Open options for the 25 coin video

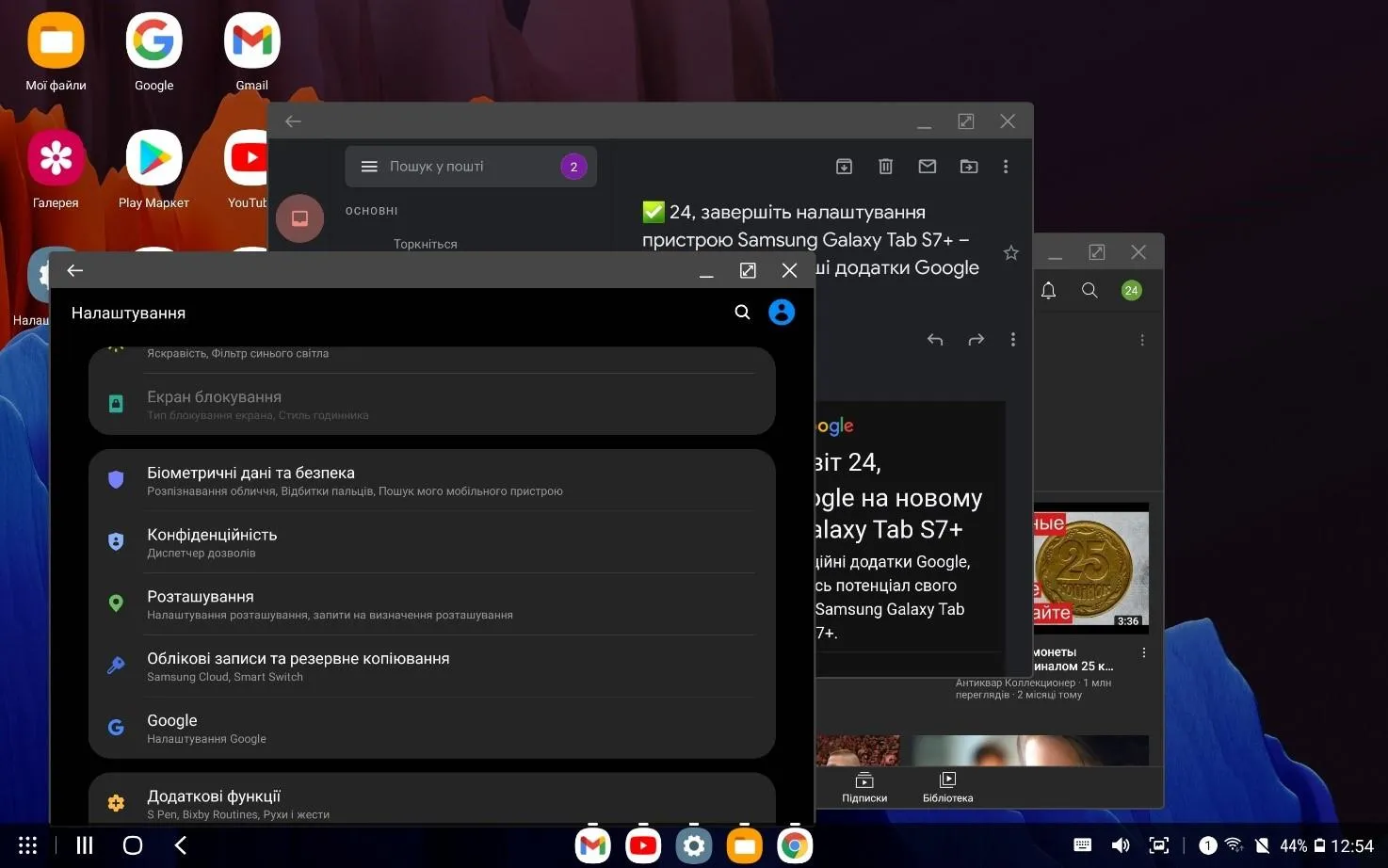click(x=1144, y=652)
